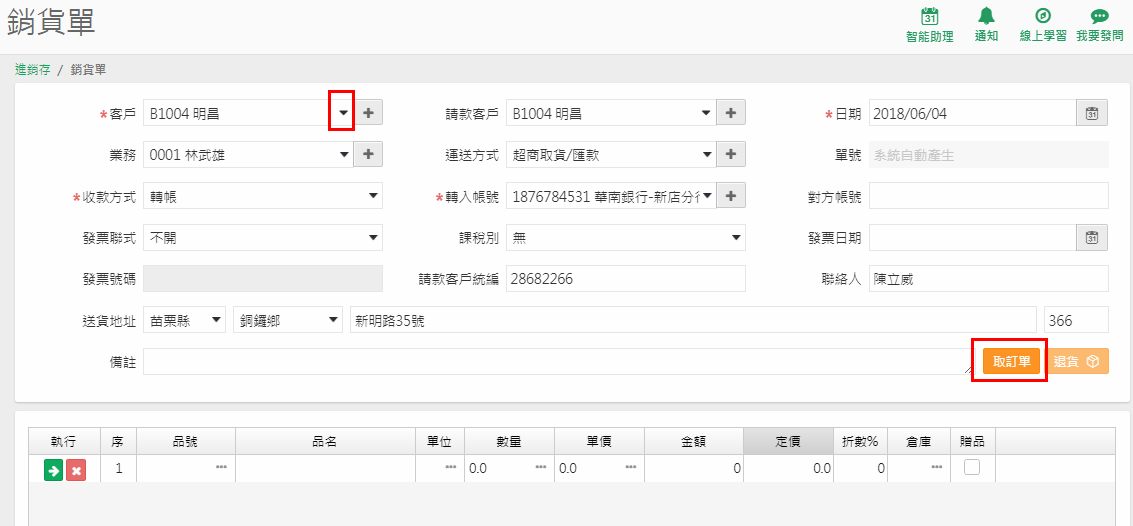Click the 聯絡人 field showing 陳立威
1133x526 pixels.
pyautogui.click(x=988, y=279)
